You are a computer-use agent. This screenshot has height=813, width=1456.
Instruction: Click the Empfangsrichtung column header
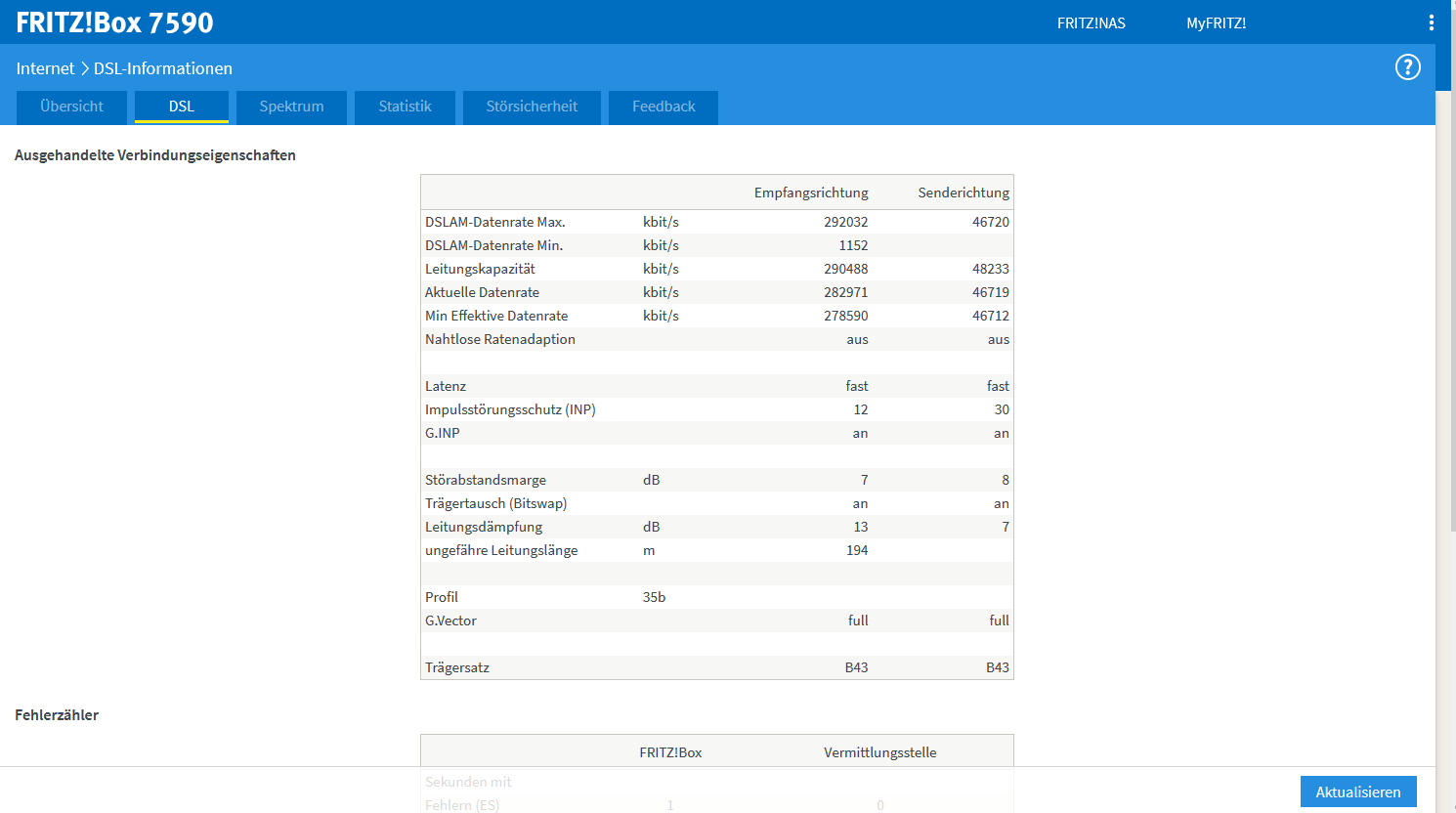point(811,193)
